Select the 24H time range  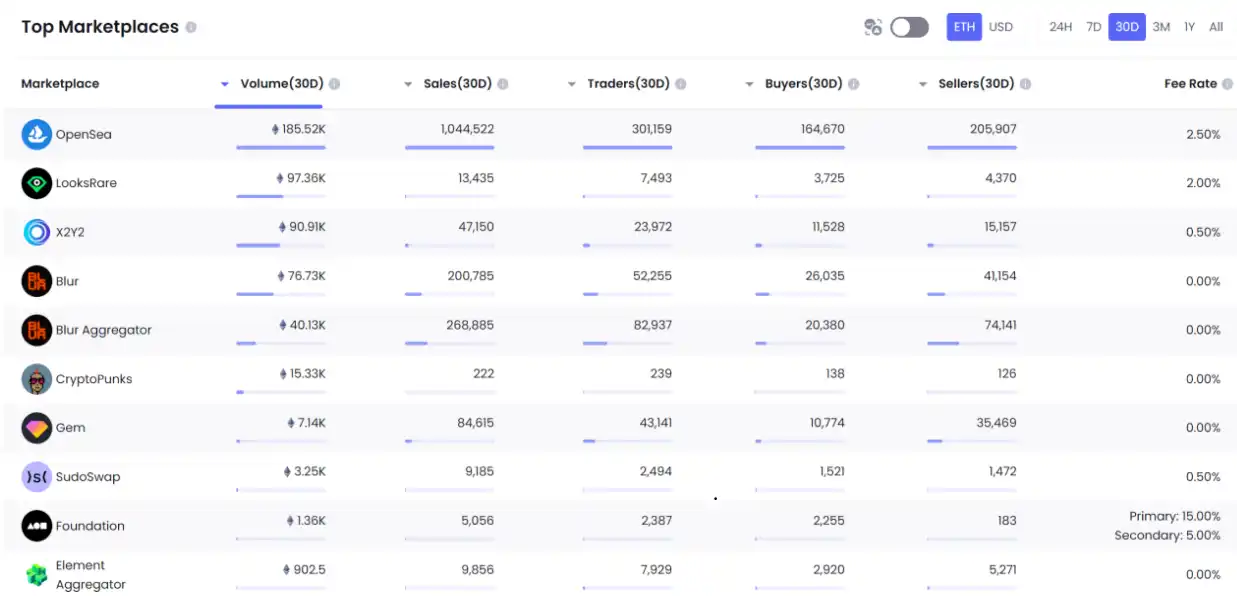pos(1061,27)
